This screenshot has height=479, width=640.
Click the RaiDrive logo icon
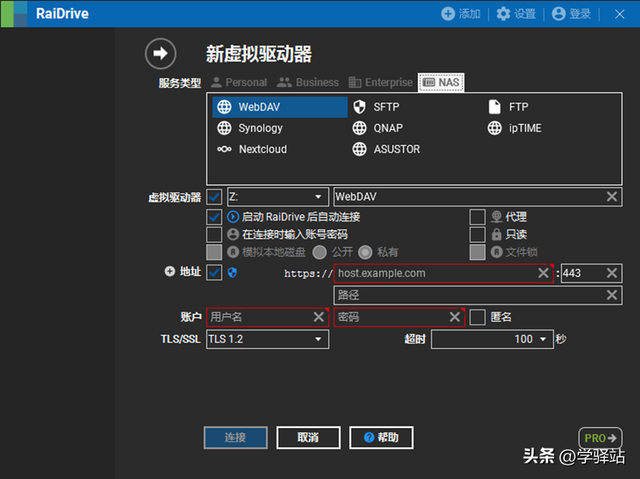pyautogui.click(x=14, y=14)
